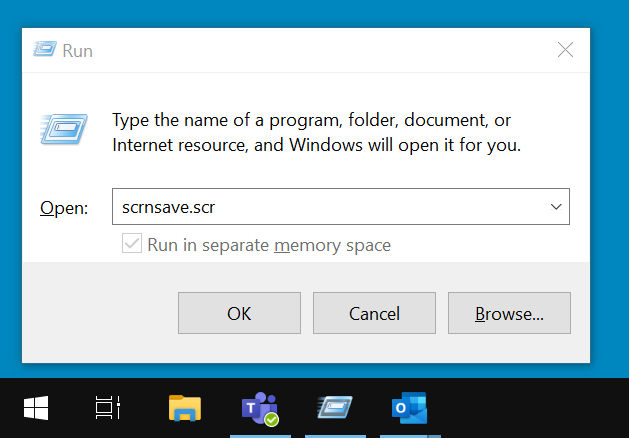The width and height of the screenshot is (629, 438).
Task: Open Outlook from the taskbar
Action: point(410,408)
